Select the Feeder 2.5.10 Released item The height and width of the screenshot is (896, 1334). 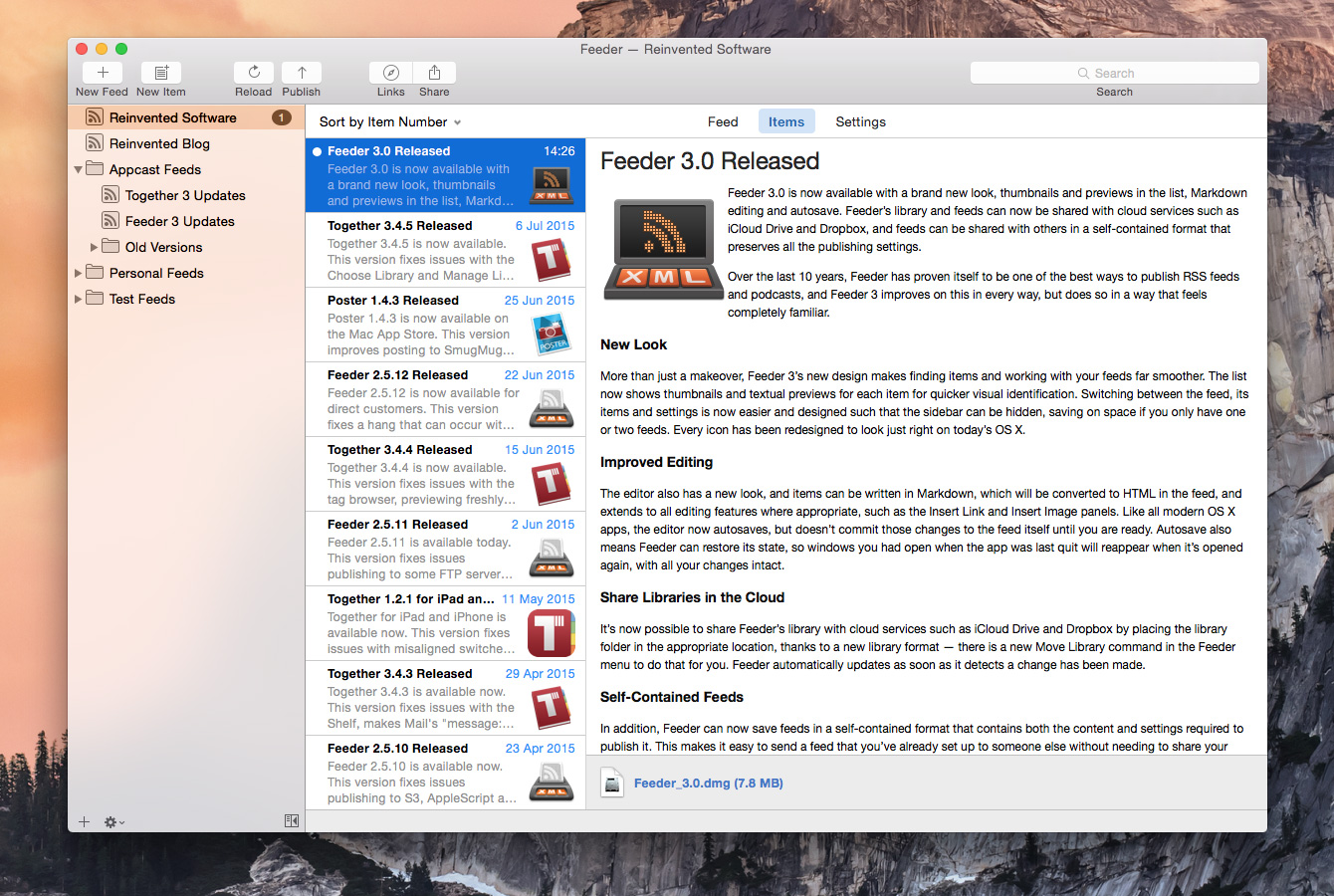[x=445, y=773]
